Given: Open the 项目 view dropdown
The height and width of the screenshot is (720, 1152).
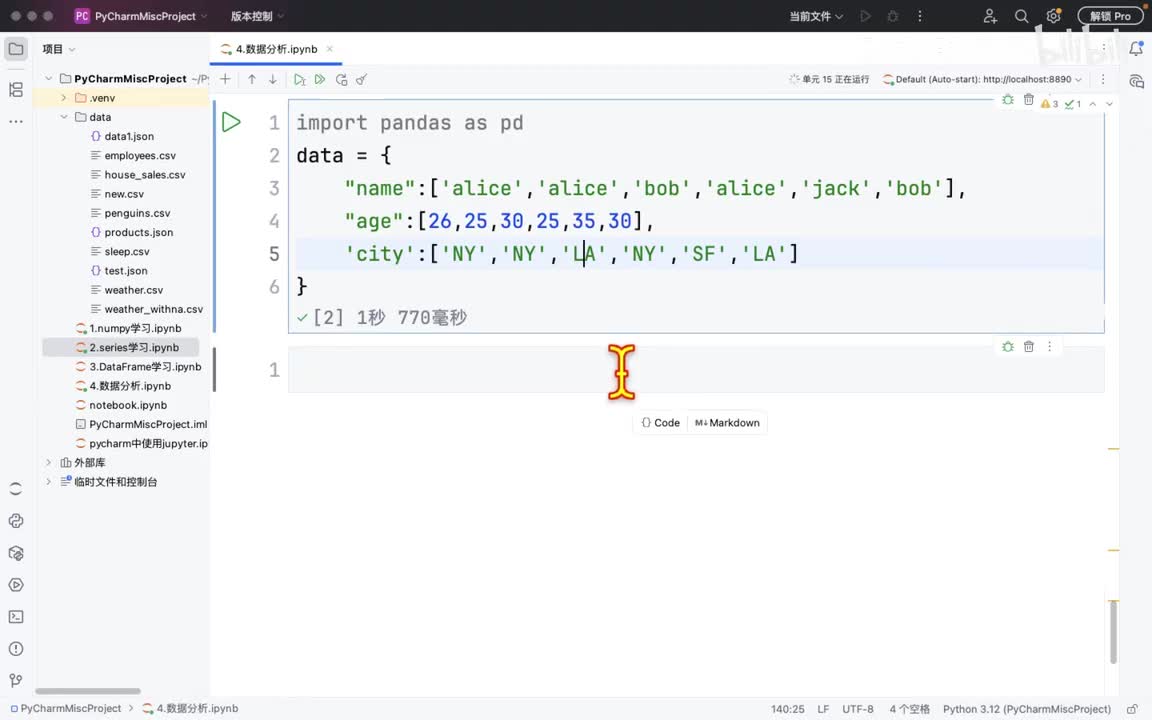Looking at the screenshot, I should pyautogui.click(x=59, y=49).
